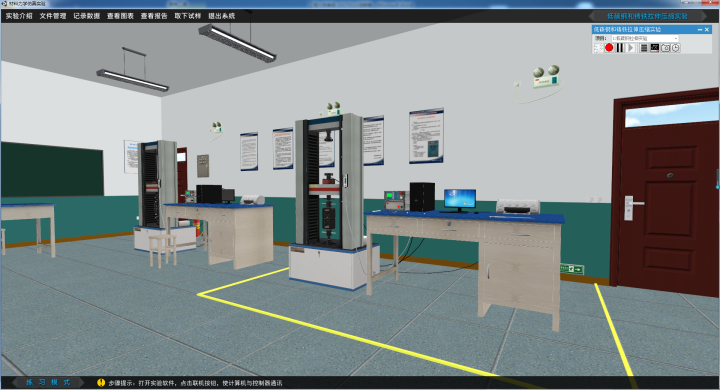This screenshot has height=390, width=720.
Task: Click the pause icon in recorder panel
Action: 620,48
